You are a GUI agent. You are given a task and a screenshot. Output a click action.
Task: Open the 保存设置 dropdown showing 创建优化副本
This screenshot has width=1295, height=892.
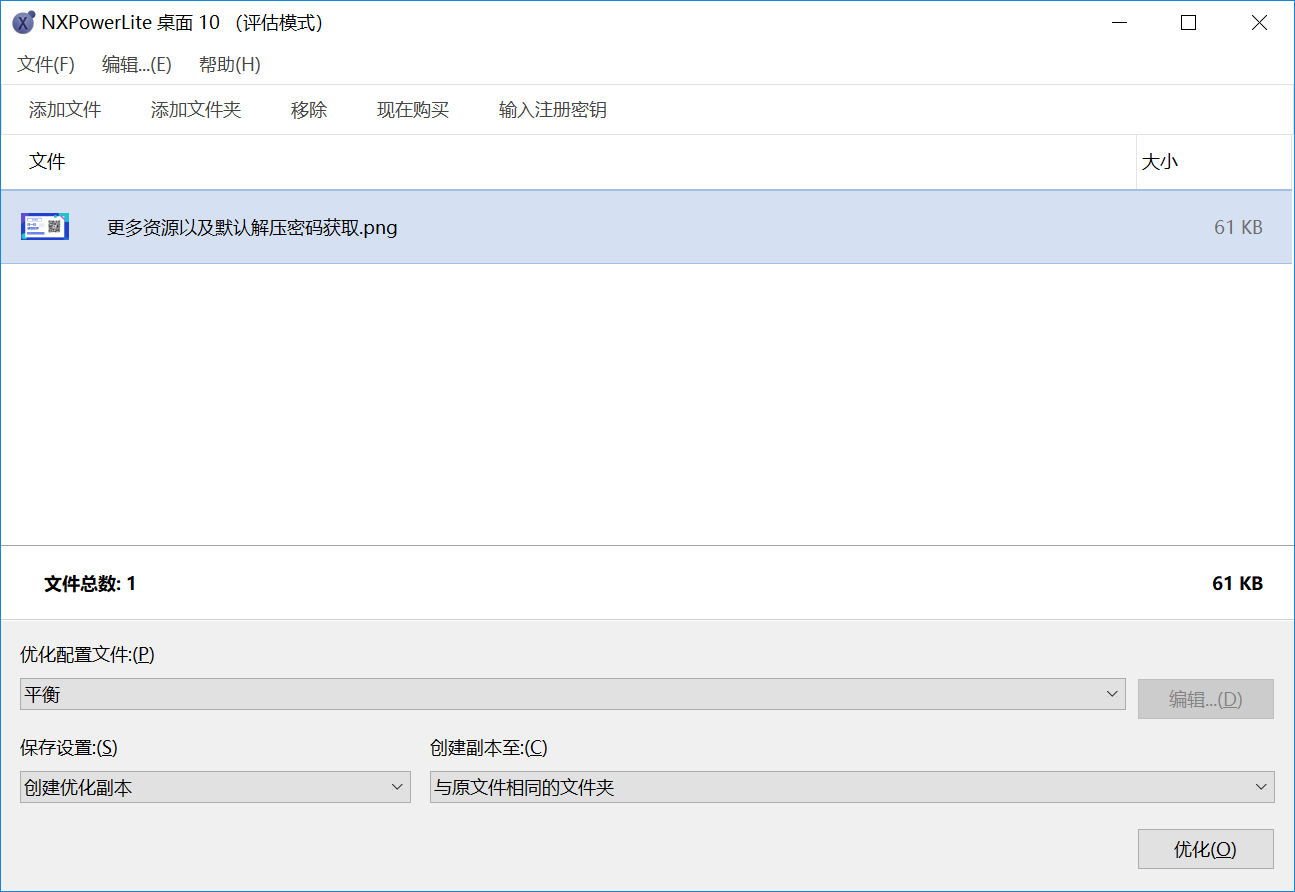(x=215, y=787)
